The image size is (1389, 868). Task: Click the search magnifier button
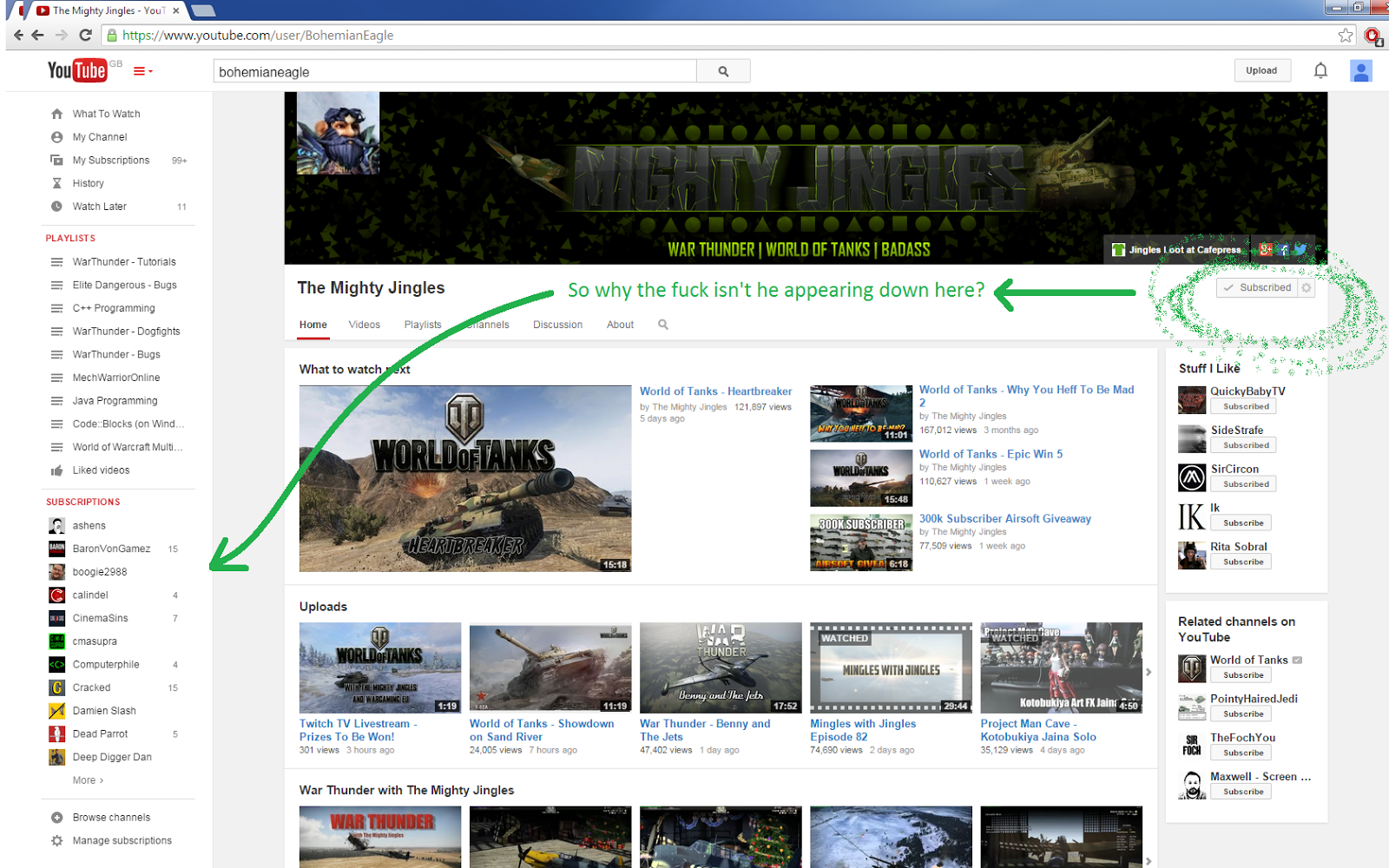coord(723,71)
